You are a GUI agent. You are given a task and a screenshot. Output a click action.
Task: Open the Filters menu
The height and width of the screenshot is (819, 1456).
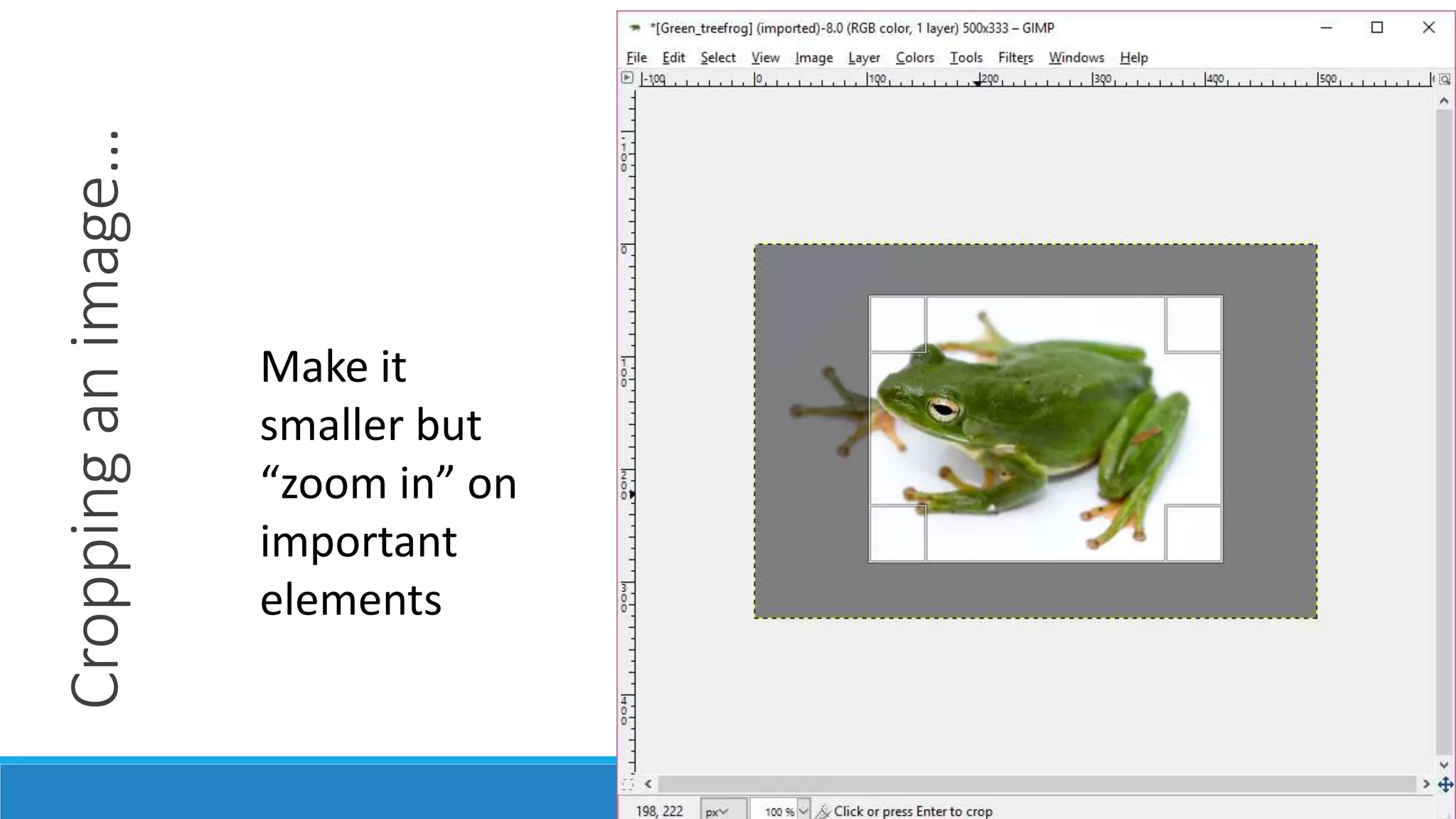(x=1015, y=58)
